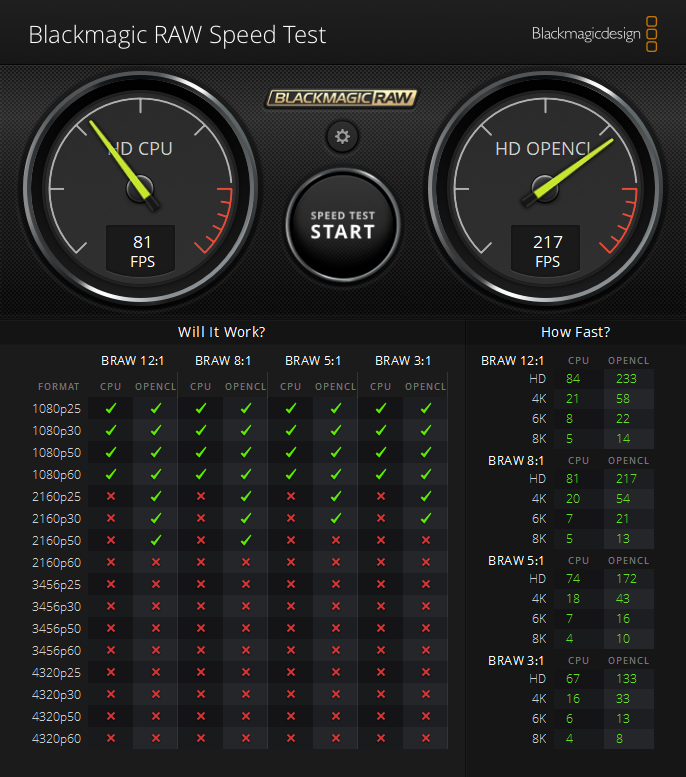Click the 'BRAW 12:1' heading in How Fast
Viewport: 686px width, 777px height.
[x=512, y=361]
